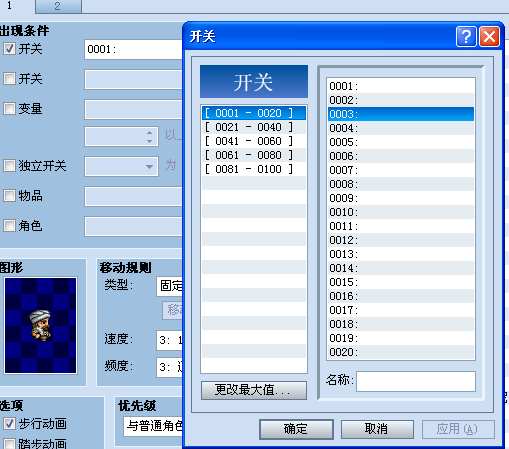The width and height of the screenshot is (509, 449).
Task: Click the 变量 variable field
Action: pos(133,109)
